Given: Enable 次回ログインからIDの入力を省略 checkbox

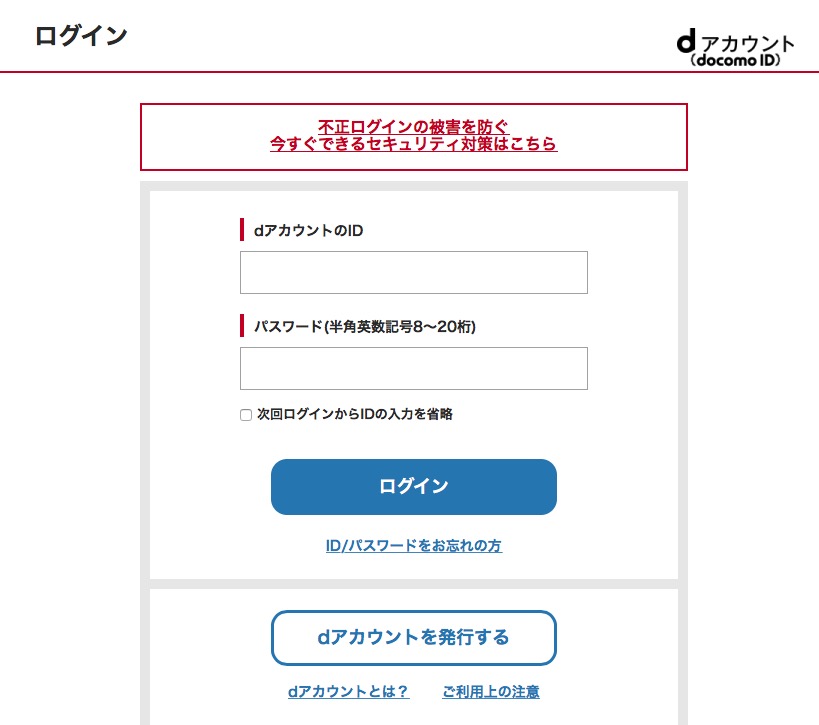Looking at the screenshot, I should [246, 415].
